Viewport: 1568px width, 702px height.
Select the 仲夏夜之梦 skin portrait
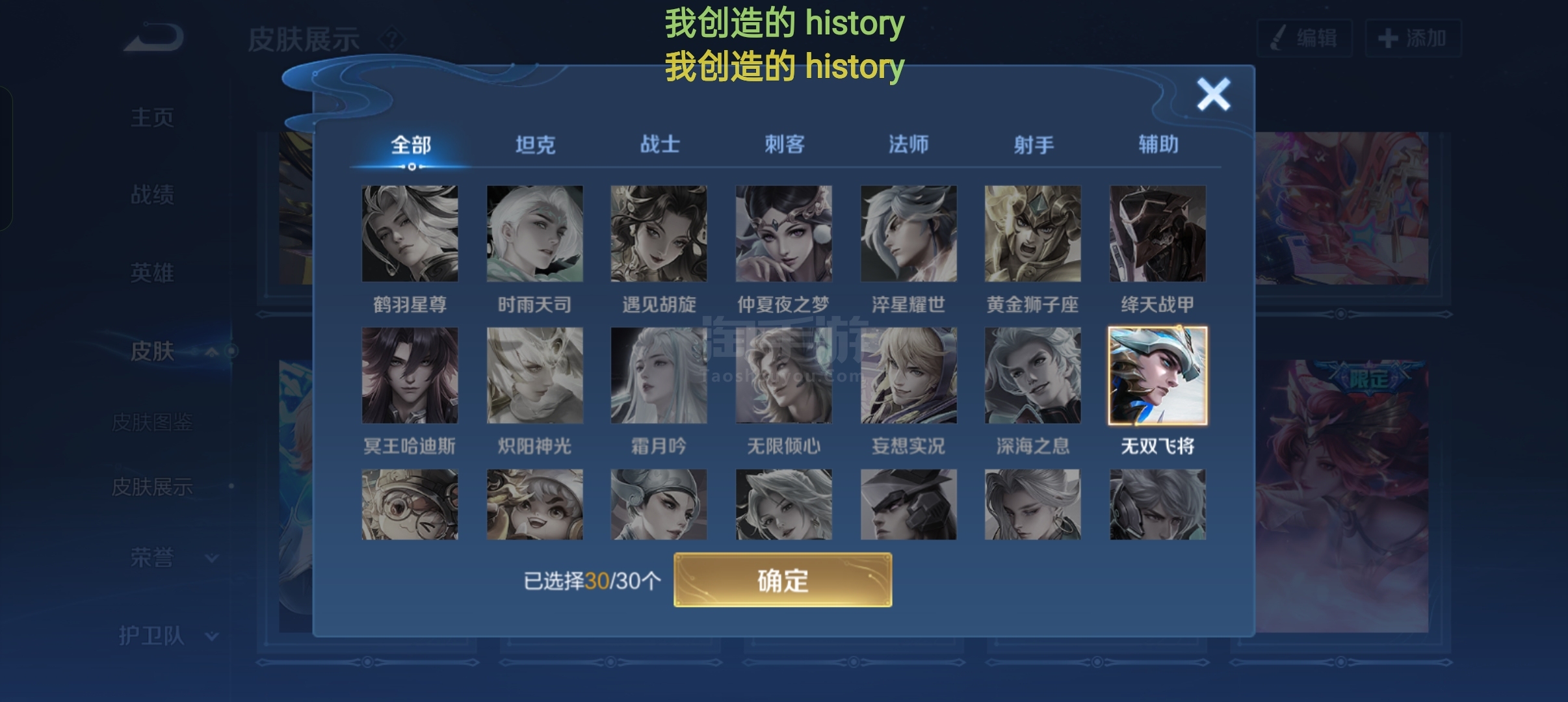coord(783,234)
